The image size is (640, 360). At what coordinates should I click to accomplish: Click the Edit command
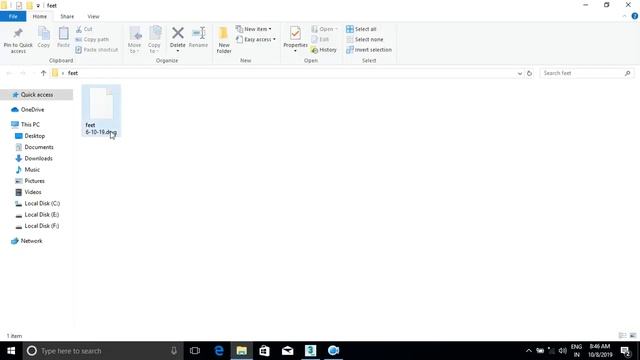320,39
